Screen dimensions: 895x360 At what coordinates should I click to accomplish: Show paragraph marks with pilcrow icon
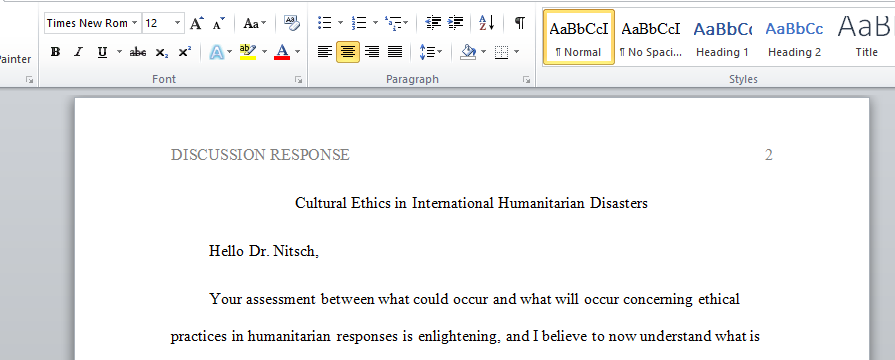[x=519, y=23]
